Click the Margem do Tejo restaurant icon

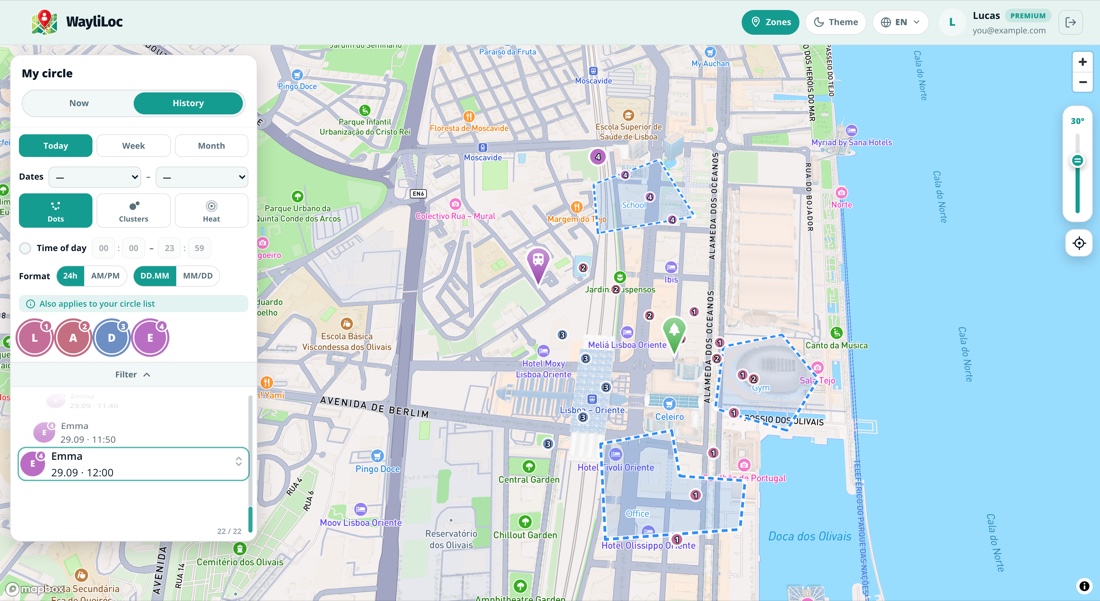point(577,207)
